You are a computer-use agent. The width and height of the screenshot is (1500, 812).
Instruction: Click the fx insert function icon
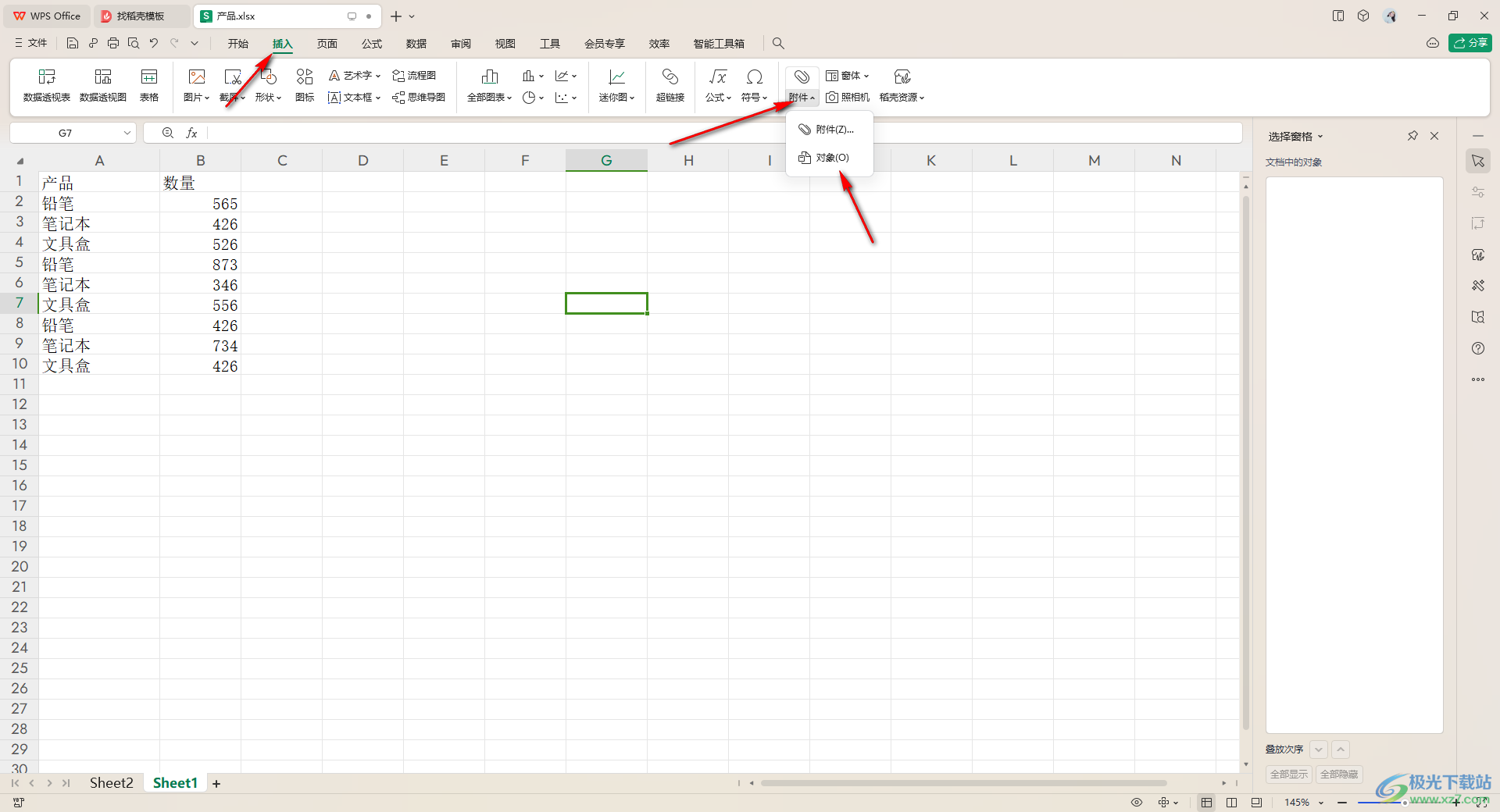pyautogui.click(x=191, y=133)
